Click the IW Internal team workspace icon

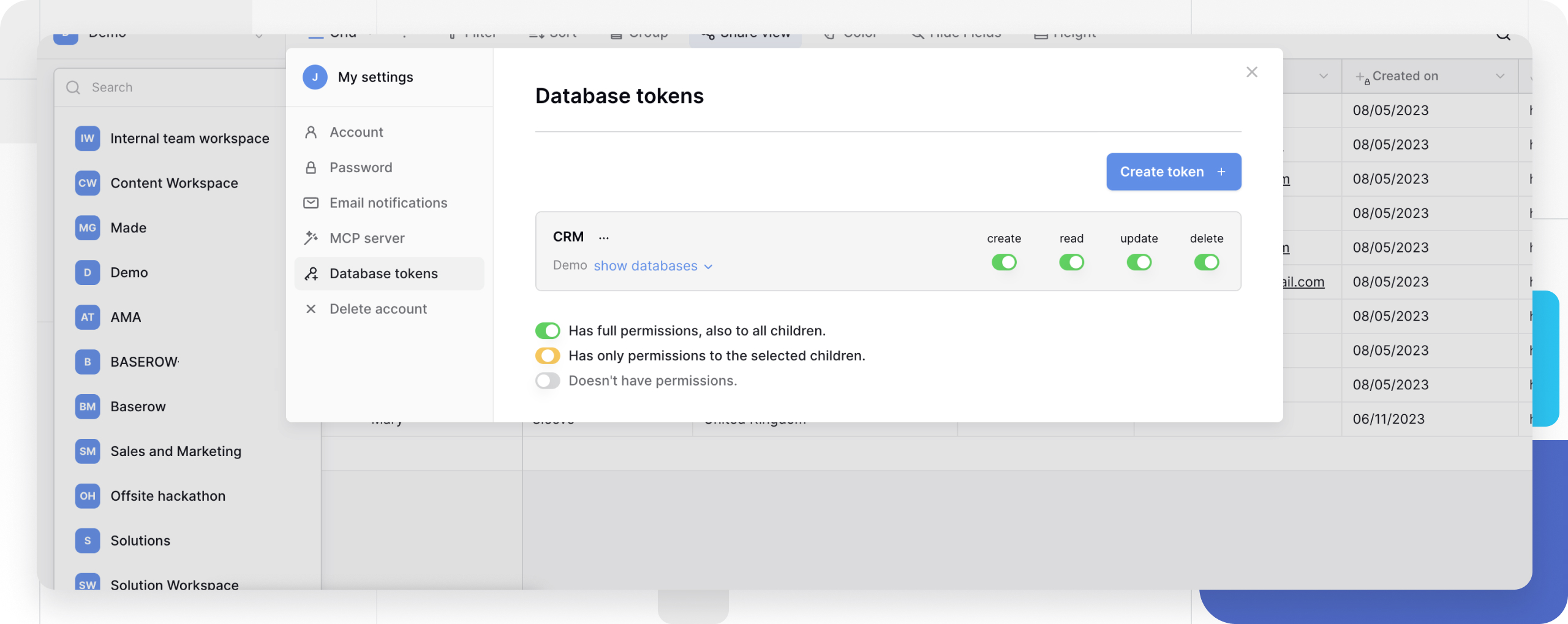click(87, 139)
